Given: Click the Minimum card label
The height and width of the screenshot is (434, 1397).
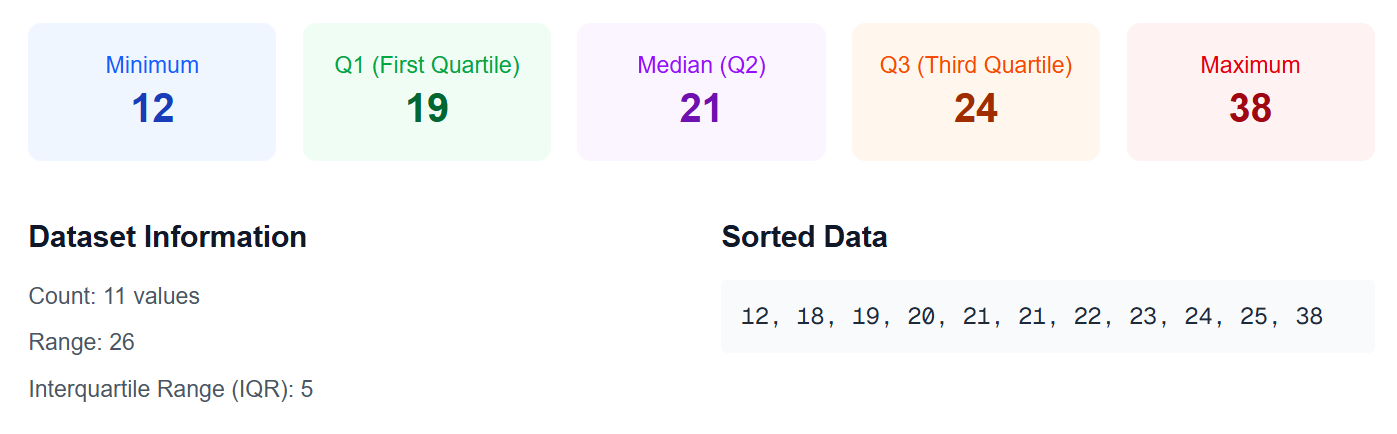Looking at the screenshot, I should (x=152, y=66).
